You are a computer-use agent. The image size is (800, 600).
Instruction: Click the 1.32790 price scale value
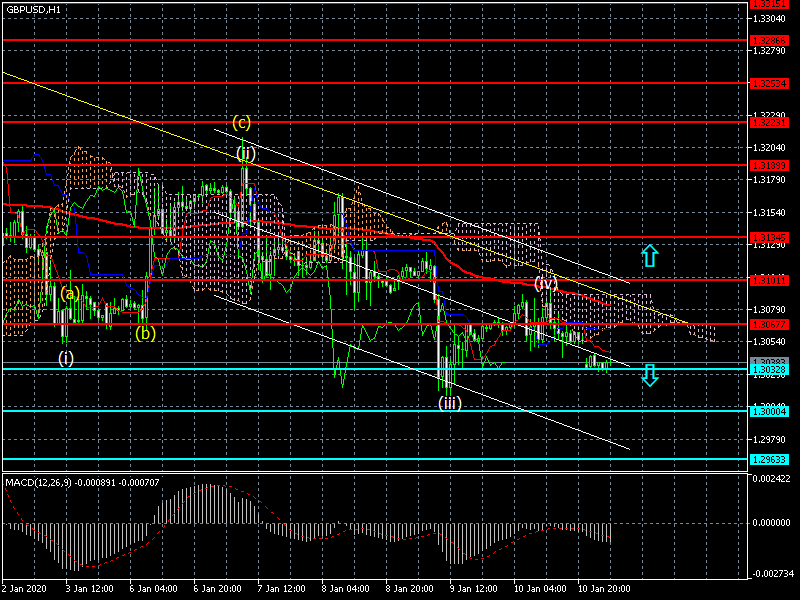[769, 51]
